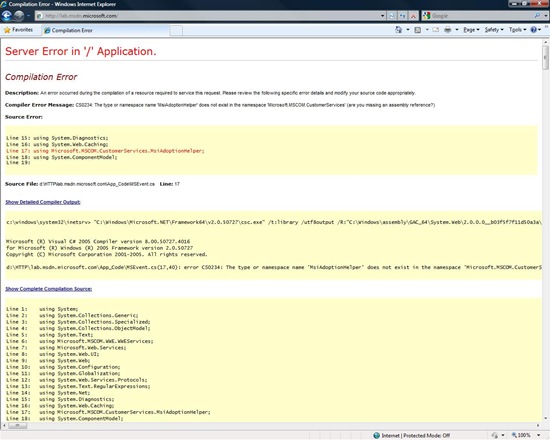Click the red Line 17 MsiAdoptionHelper source line
Image resolution: width=550 pixels, height=440 pixels.
(x=105, y=151)
